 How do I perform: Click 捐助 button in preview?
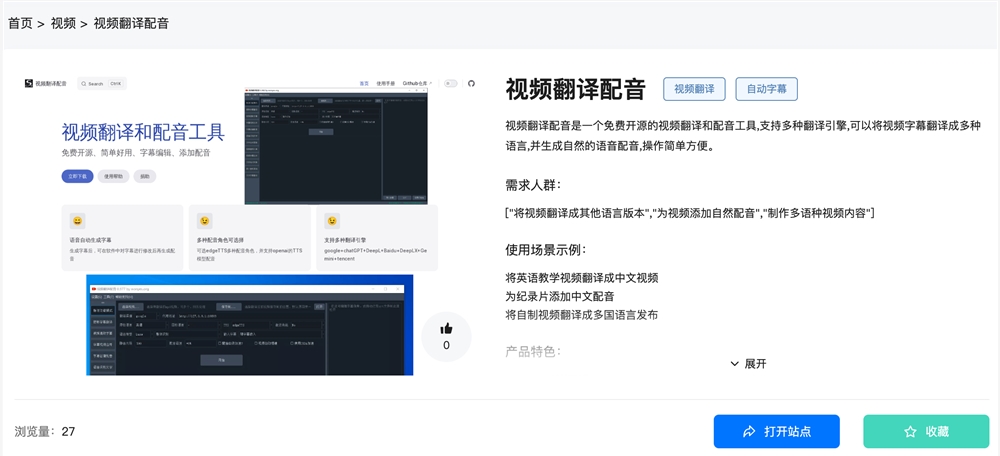click(145, 177)
